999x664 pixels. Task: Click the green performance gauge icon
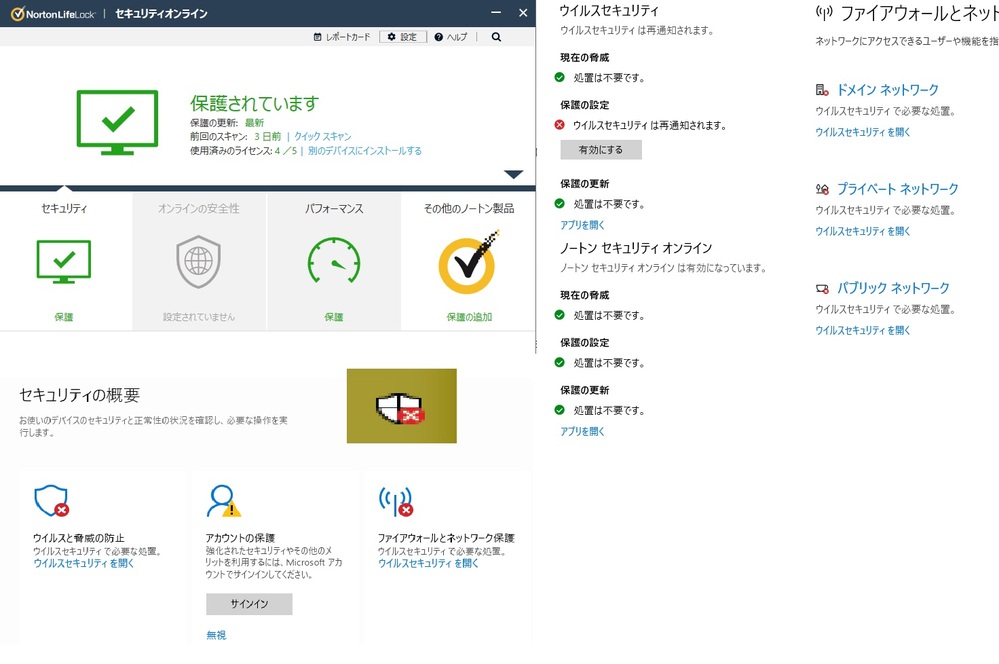(x=334, y=261)
